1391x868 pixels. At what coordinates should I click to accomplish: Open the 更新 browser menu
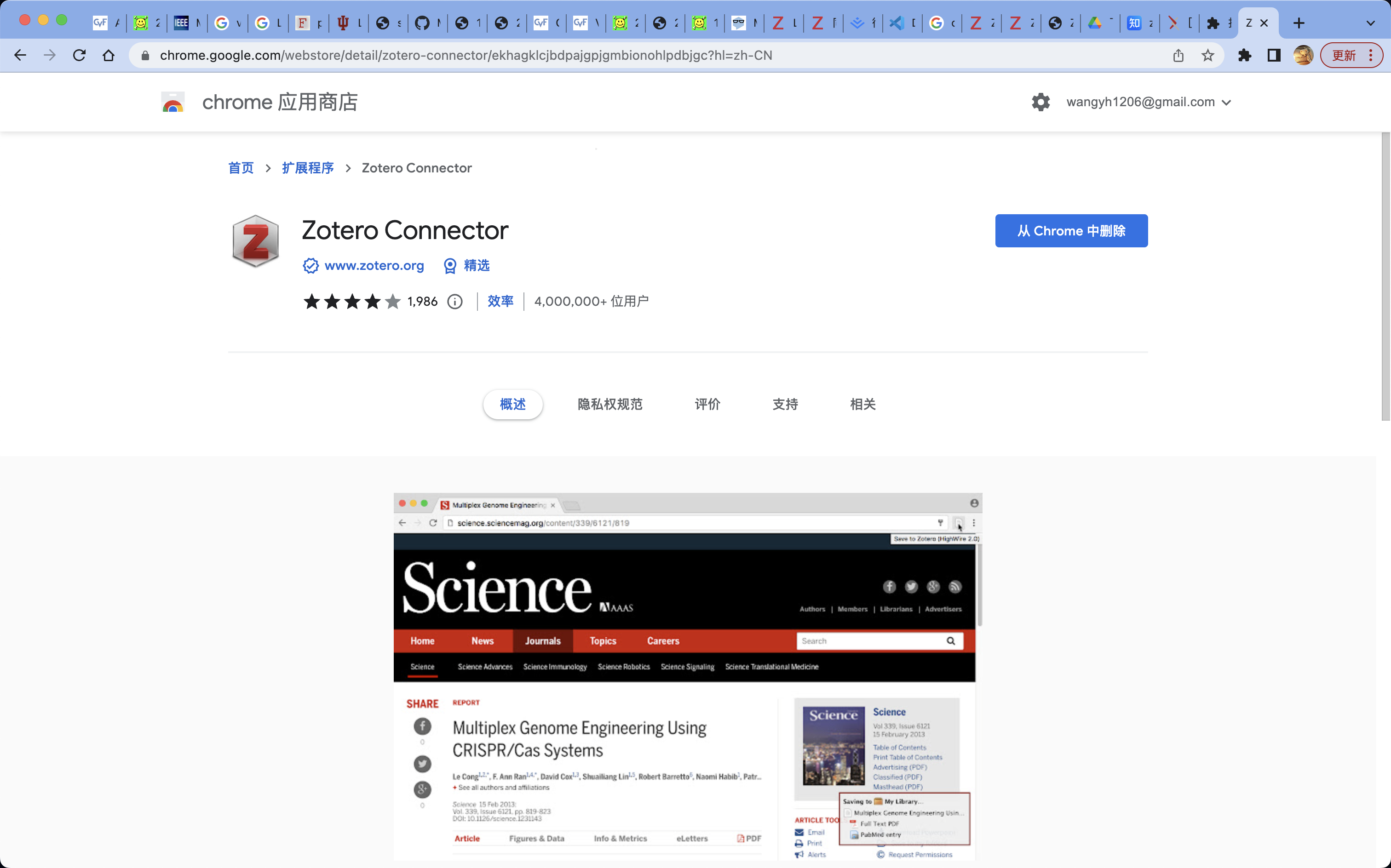[x=1351, y=55]
